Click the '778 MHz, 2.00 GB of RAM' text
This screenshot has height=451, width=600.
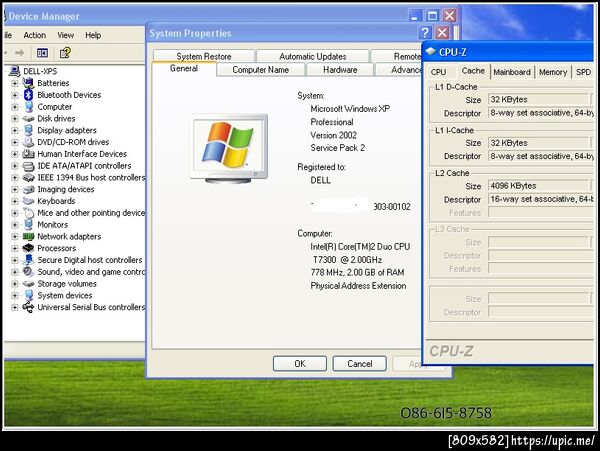click(357, 272)
